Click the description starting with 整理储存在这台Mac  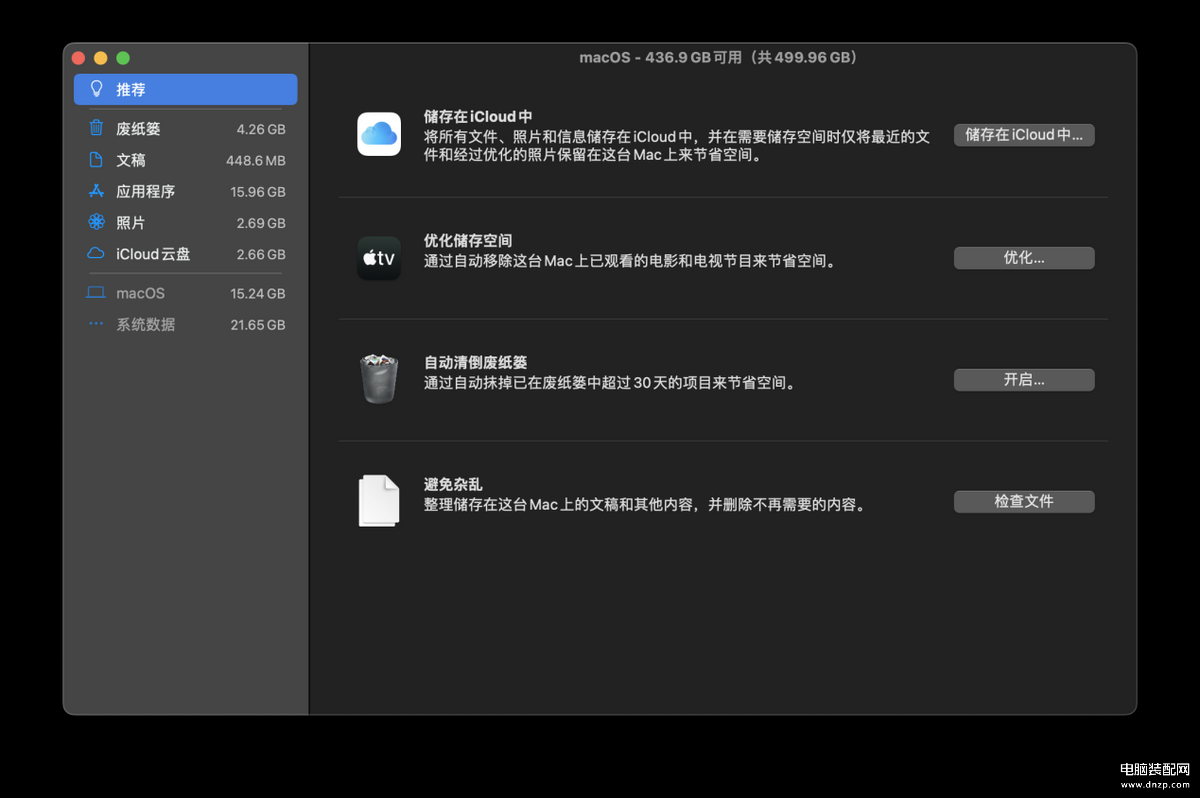[x=645, y=505]
